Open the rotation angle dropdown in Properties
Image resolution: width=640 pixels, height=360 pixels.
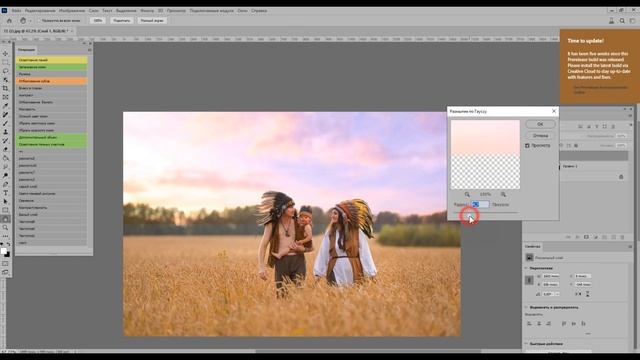(x=557, y=294)
